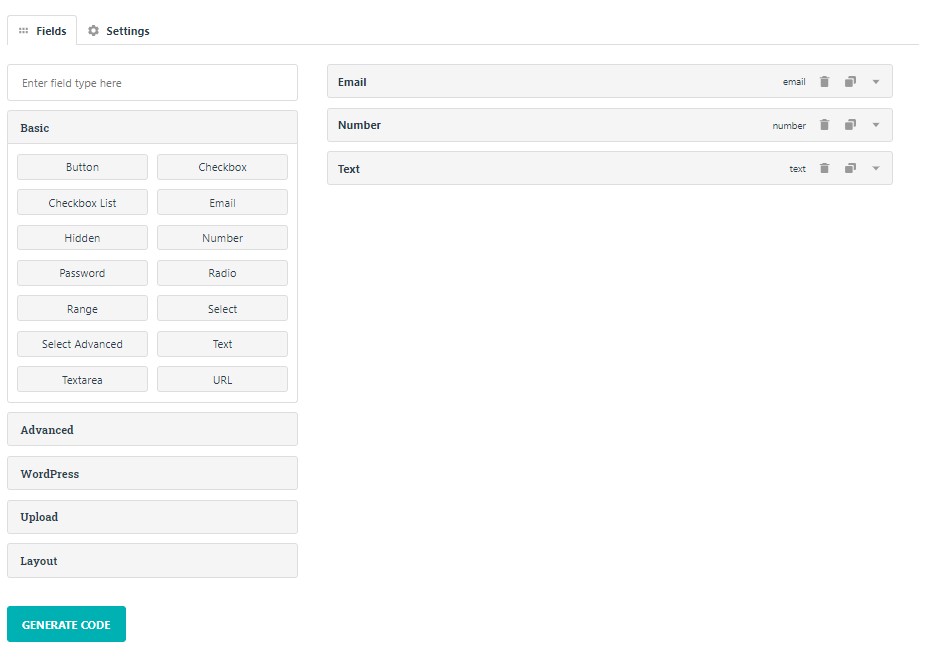The height and width of the screenshot is (661, 930).
Task: Open the Upload field category
Action: click(x=152, y=517)
